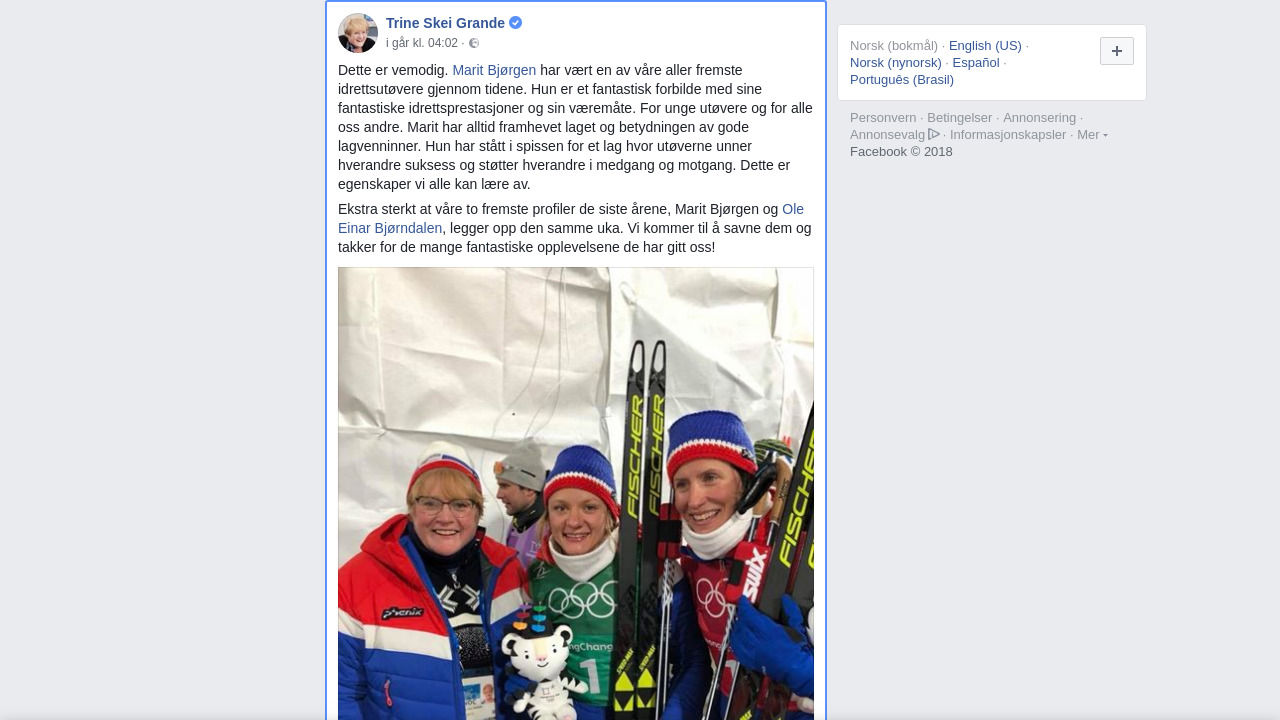Open the Personvern footer link
1280x720 pixels.
click(883, 117)
